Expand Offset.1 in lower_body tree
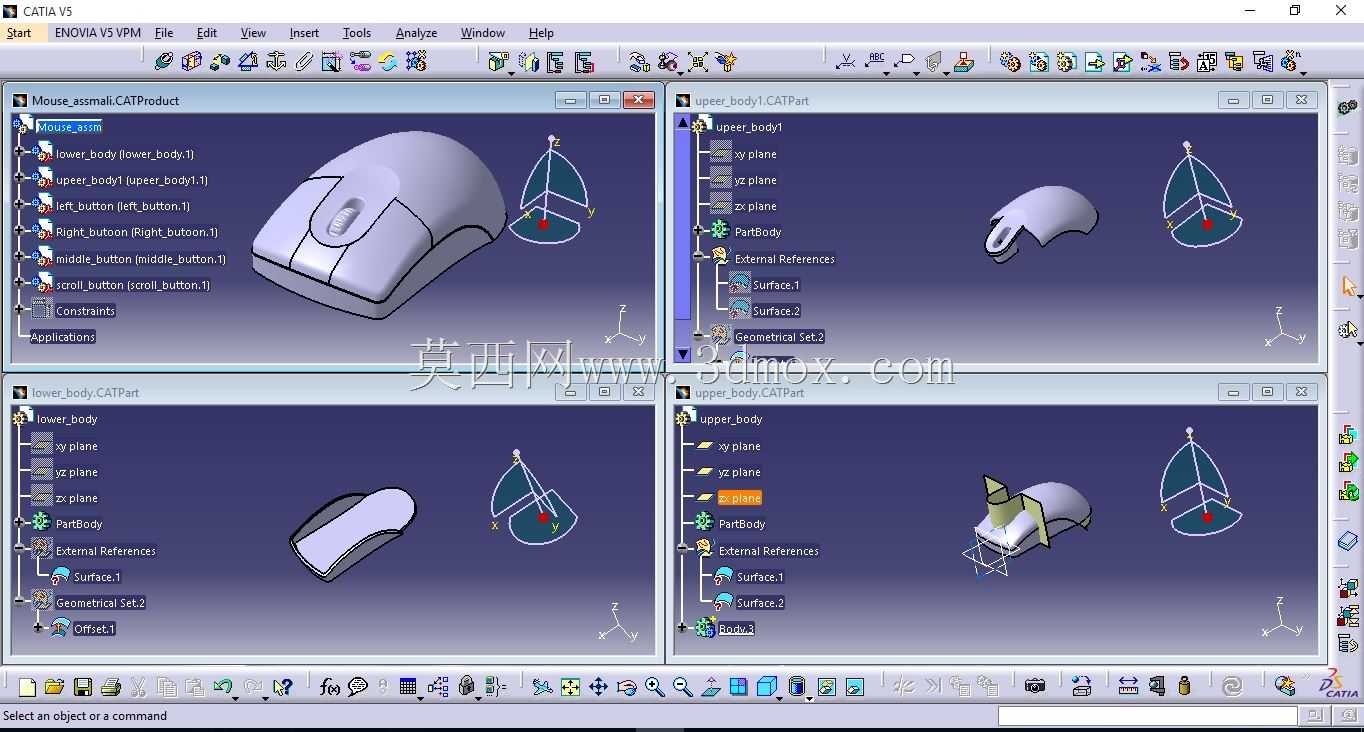This screenshot has height=732, width=1364. pos(38,627)
